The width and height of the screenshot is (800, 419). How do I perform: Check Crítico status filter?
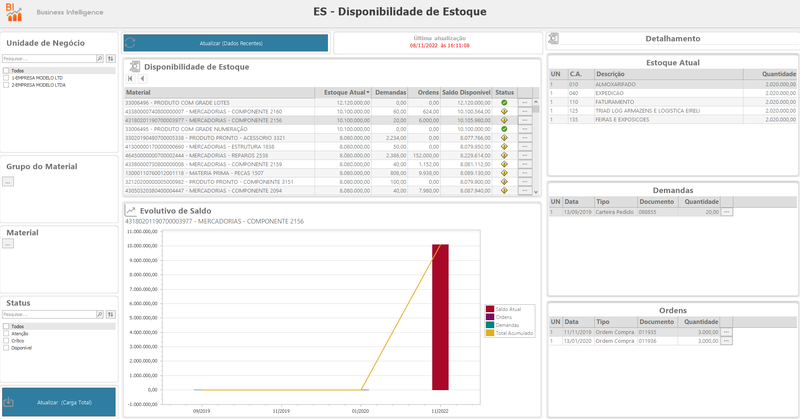(6, 340)
